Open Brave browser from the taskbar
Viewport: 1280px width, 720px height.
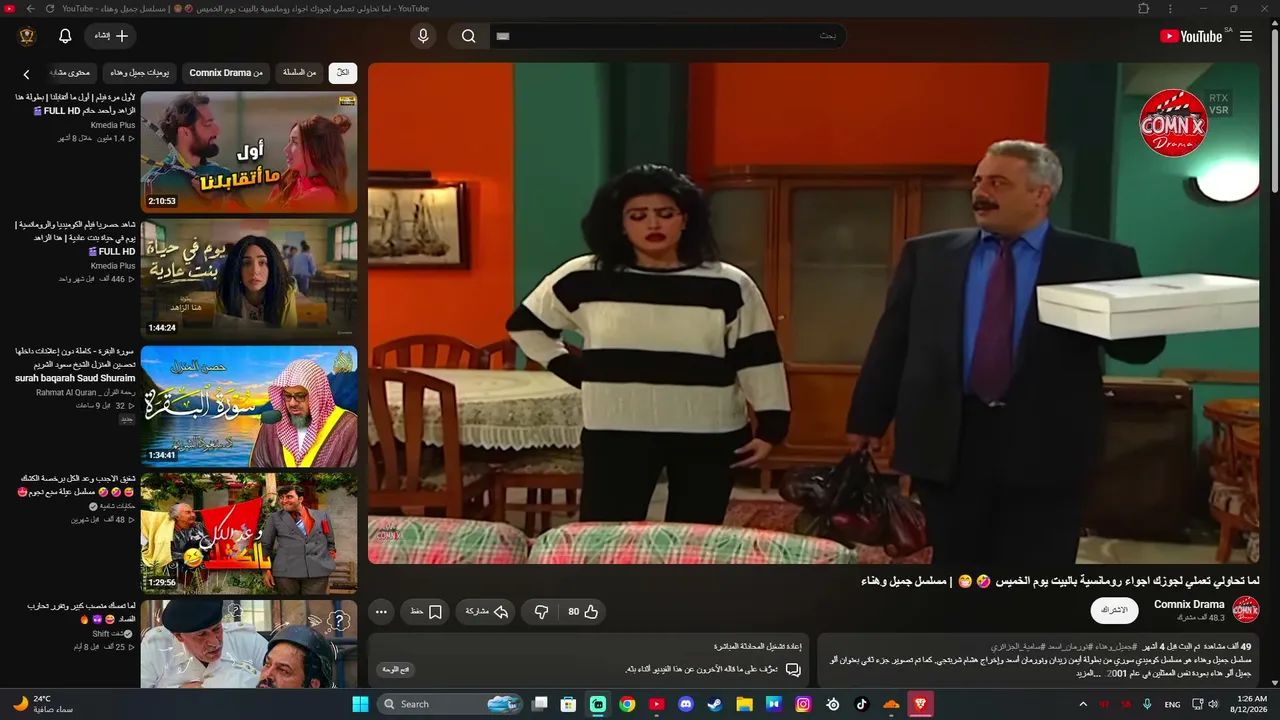(x=920, y=704)
